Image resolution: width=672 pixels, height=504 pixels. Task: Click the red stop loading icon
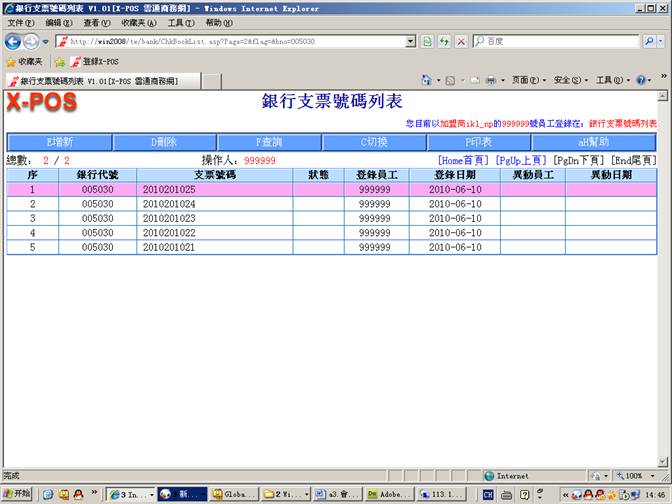[x=460, y=41]
